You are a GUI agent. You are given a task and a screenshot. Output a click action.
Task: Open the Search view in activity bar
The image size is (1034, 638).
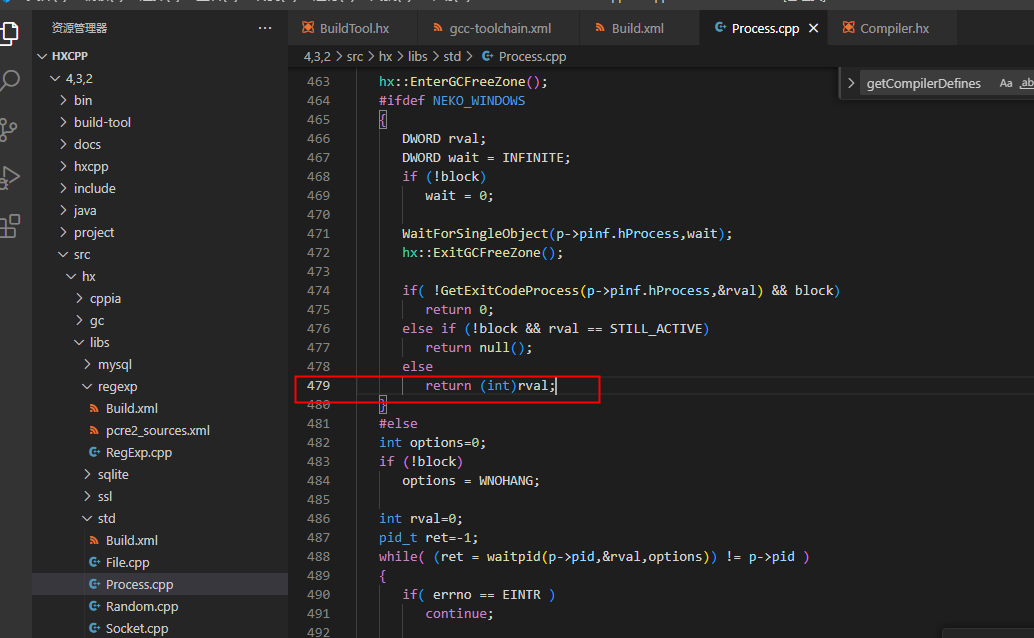(10, 81)
